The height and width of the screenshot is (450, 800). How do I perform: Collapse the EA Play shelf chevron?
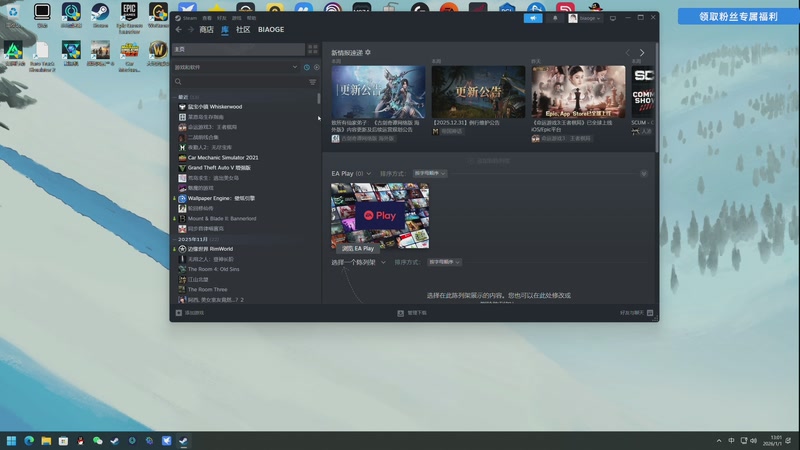644,173
